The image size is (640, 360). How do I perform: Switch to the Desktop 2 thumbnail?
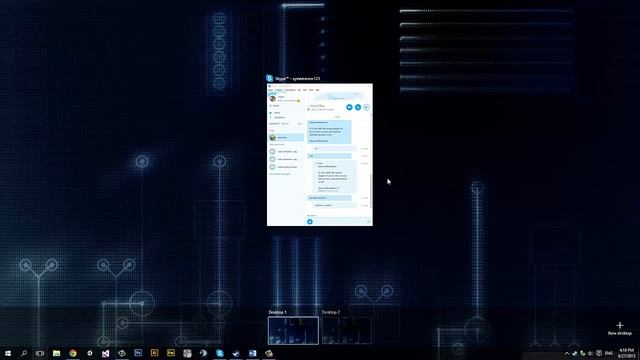[347, 331]
